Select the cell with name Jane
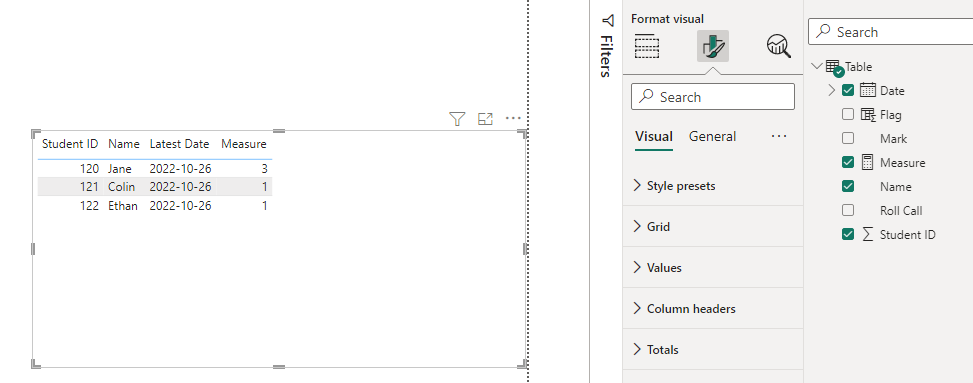The image size is (973, 383). coord(119,168)
